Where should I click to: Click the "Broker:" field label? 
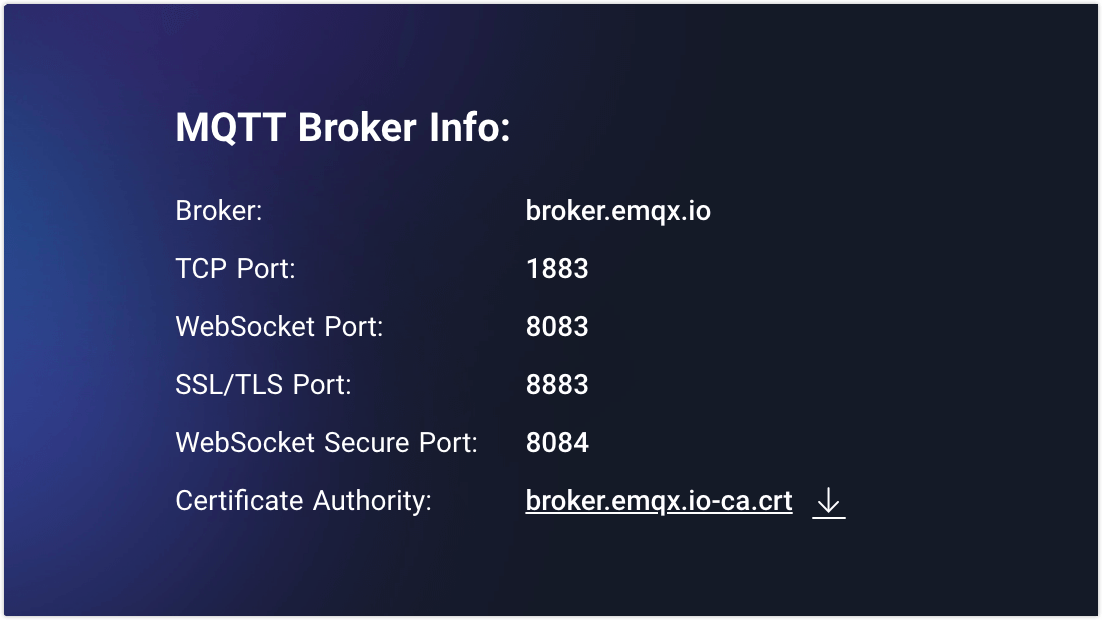click(x=218, y=211)
